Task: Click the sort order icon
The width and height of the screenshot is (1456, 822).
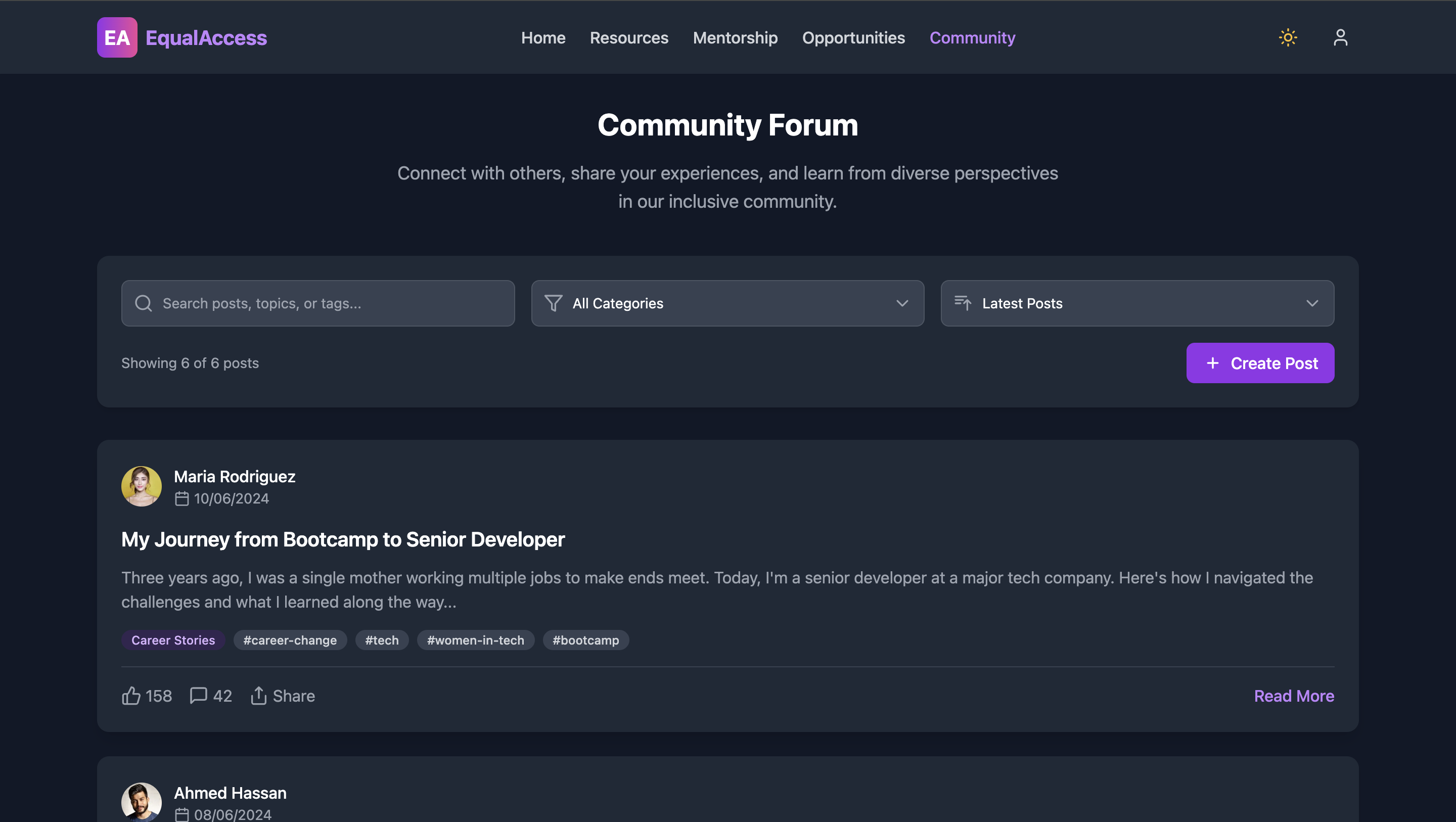Action: [x=963, y=304]
